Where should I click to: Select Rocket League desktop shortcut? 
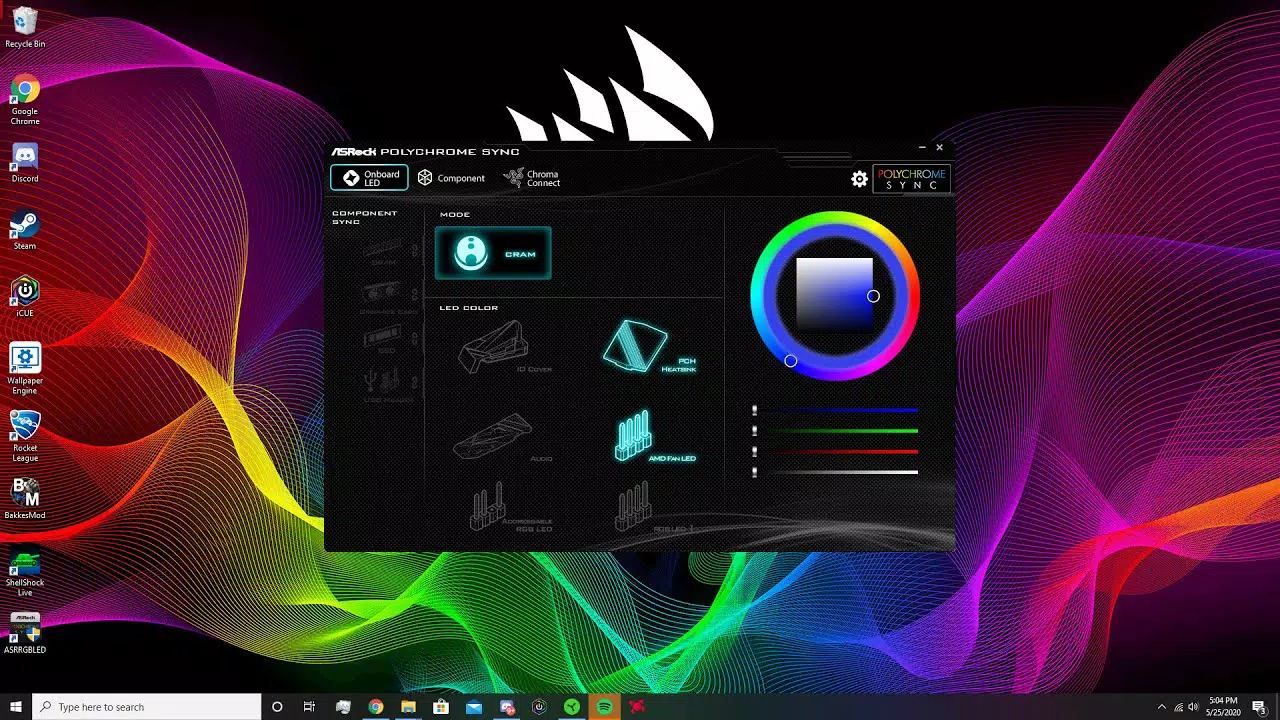coord(25,436)
